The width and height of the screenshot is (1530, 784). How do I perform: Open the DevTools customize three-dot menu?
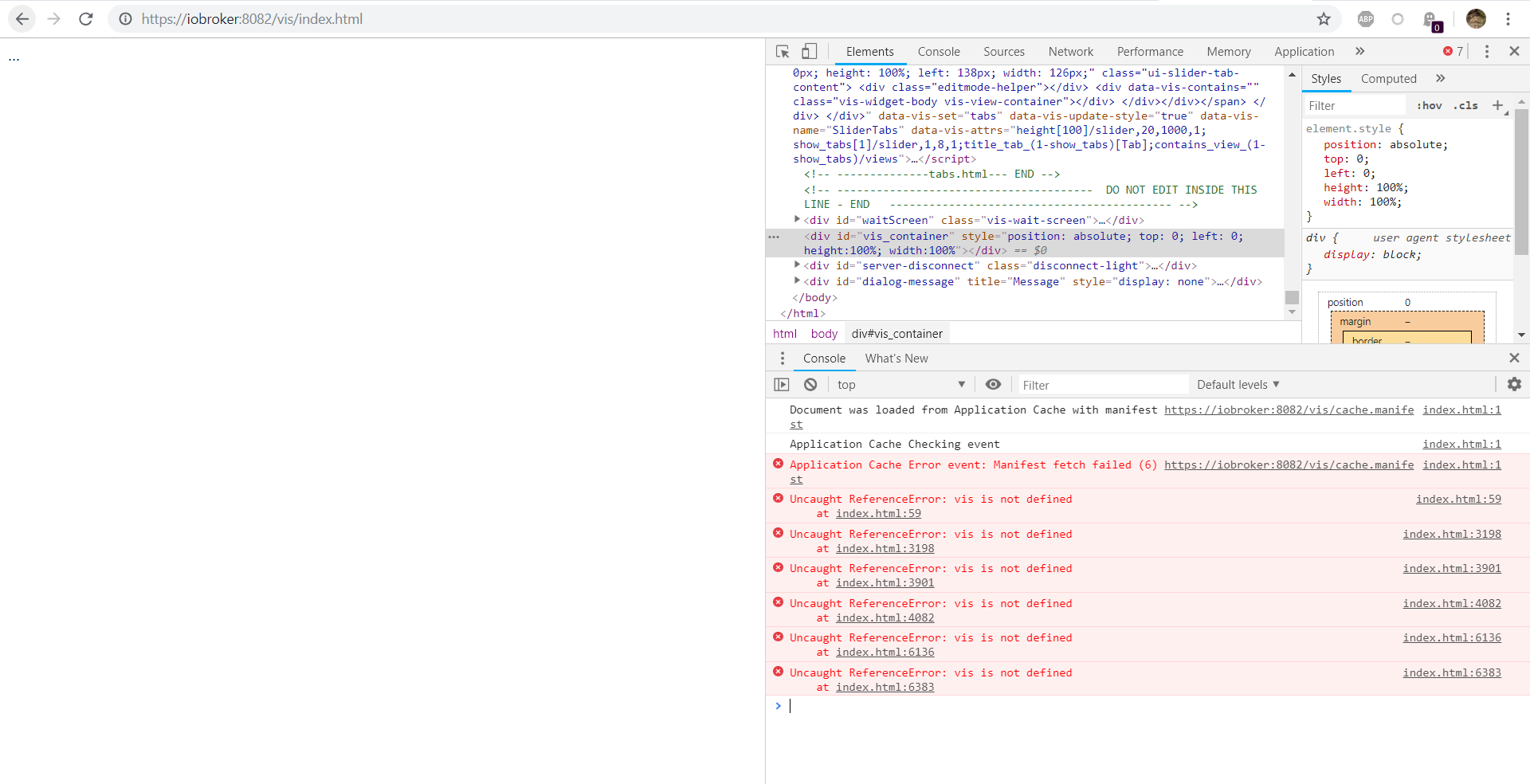1487,52
